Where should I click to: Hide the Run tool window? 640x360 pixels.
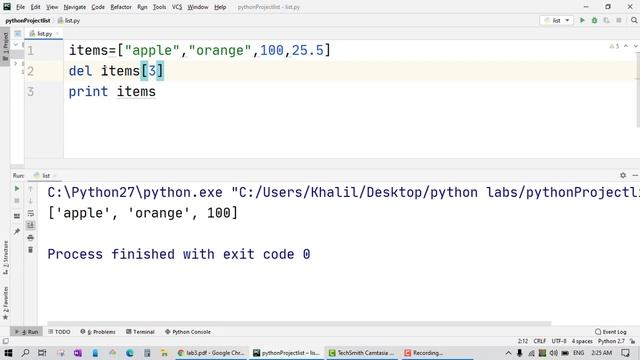635,175
